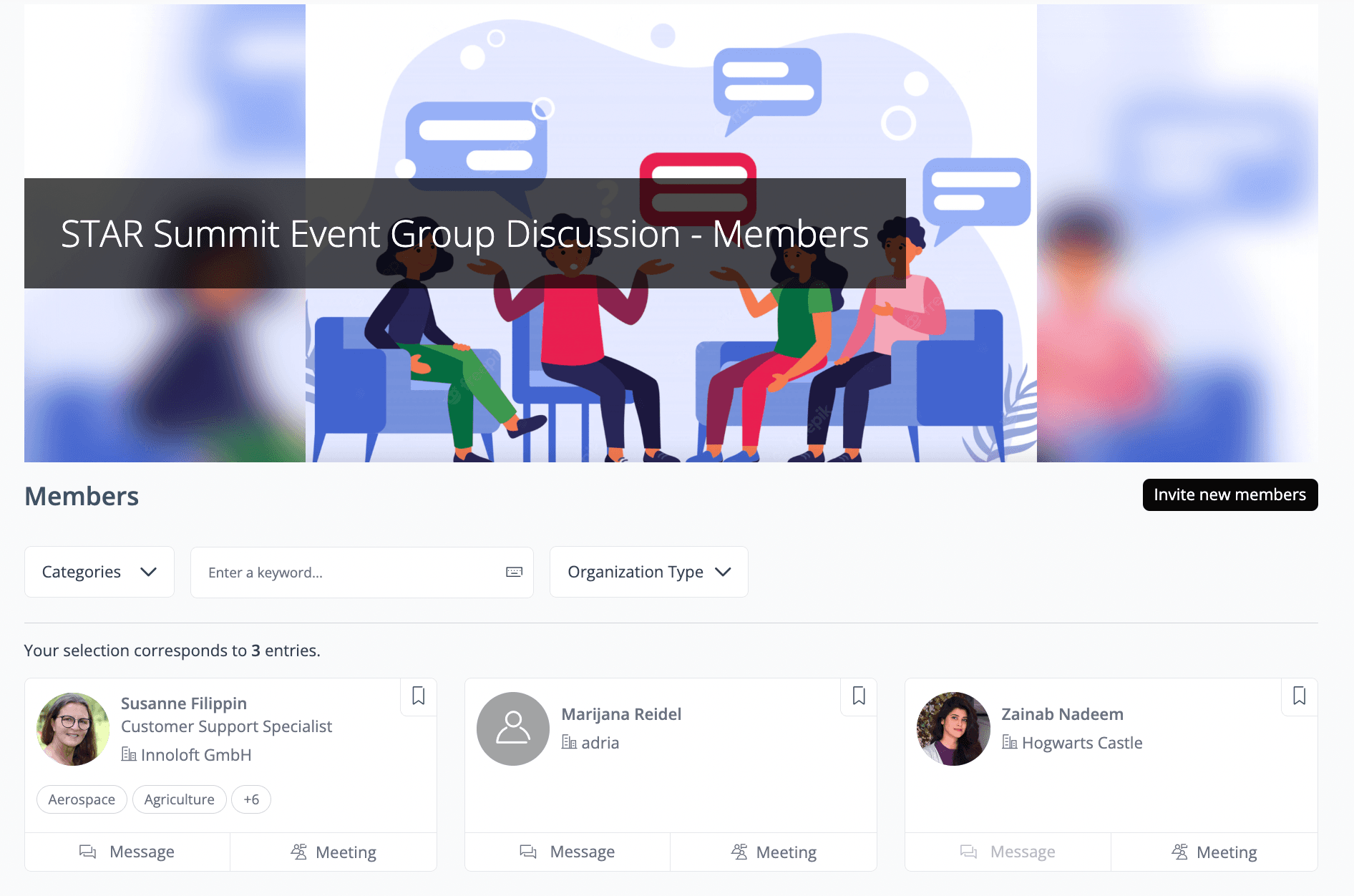1354x896 pixels.
Task: Toggle bookmark on Zainab Nadeem's card
Action: 1300,696
